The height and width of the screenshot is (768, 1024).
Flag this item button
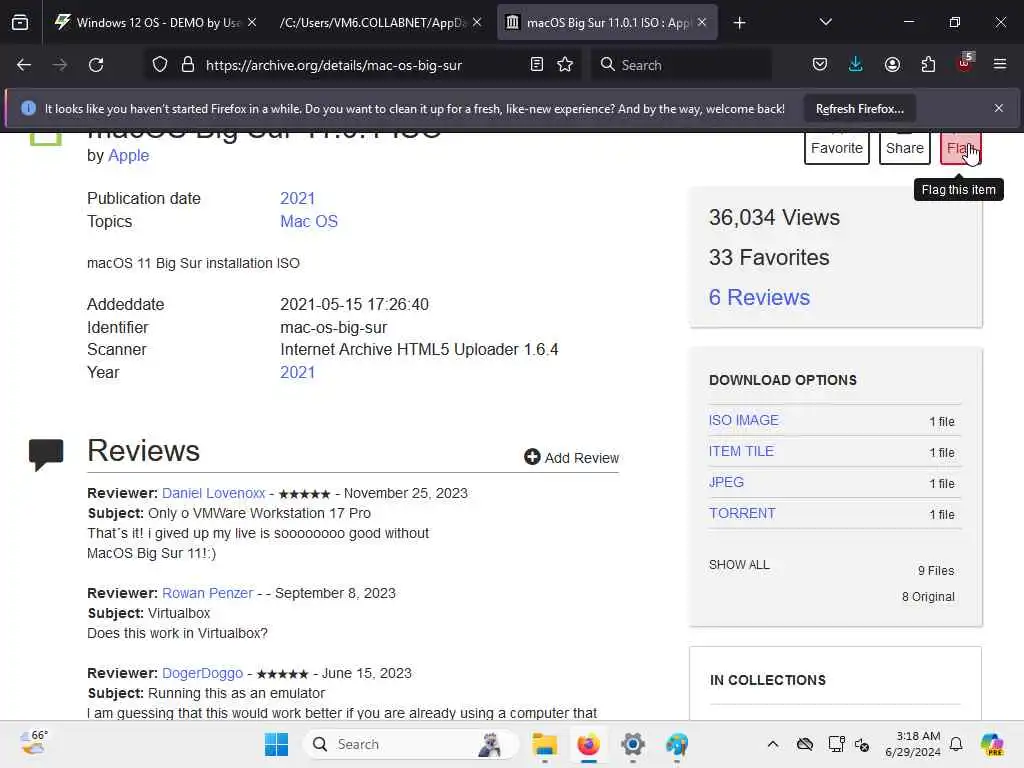961,148
